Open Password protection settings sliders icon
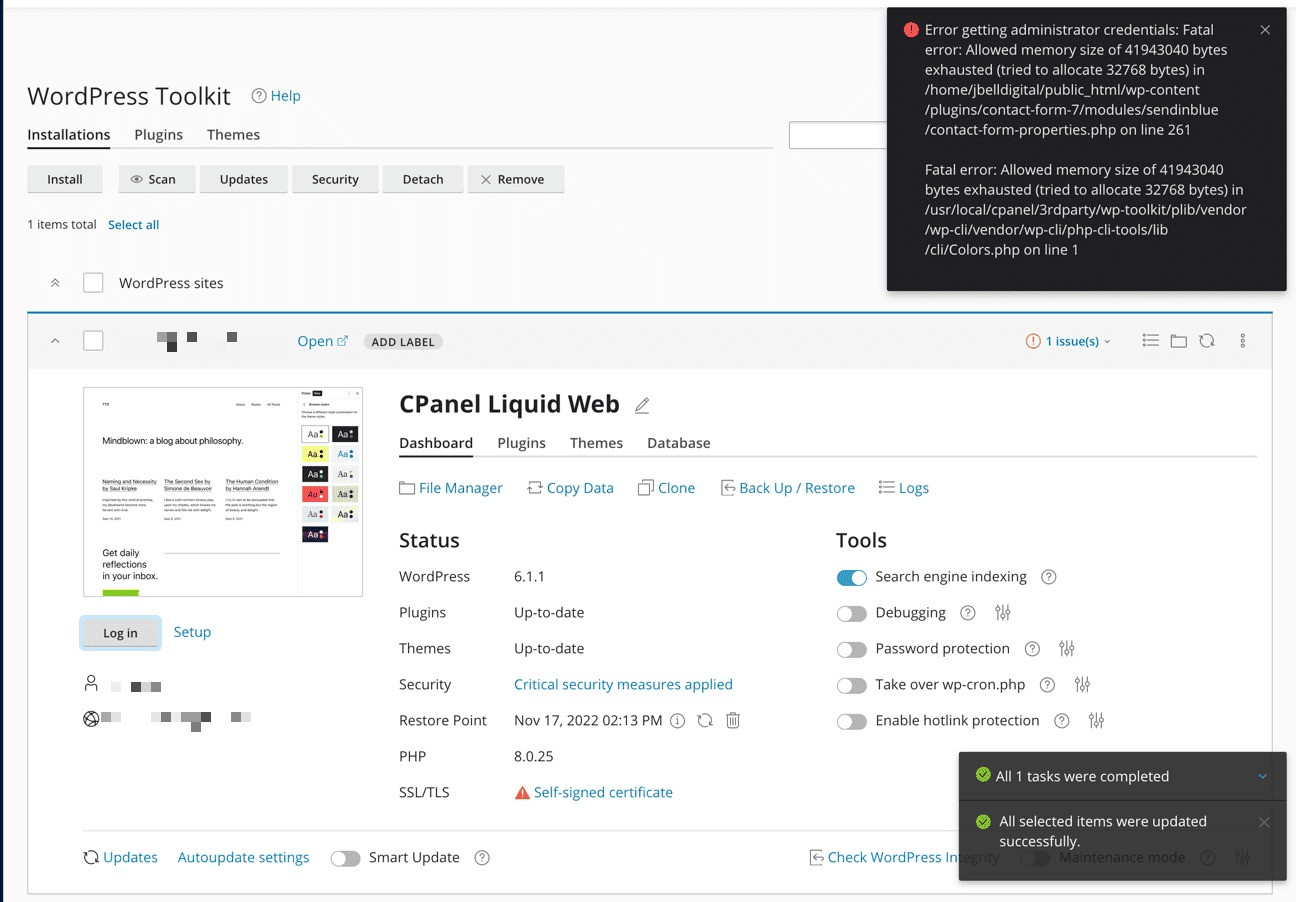1296x902 pixels. click(1067, 649)
